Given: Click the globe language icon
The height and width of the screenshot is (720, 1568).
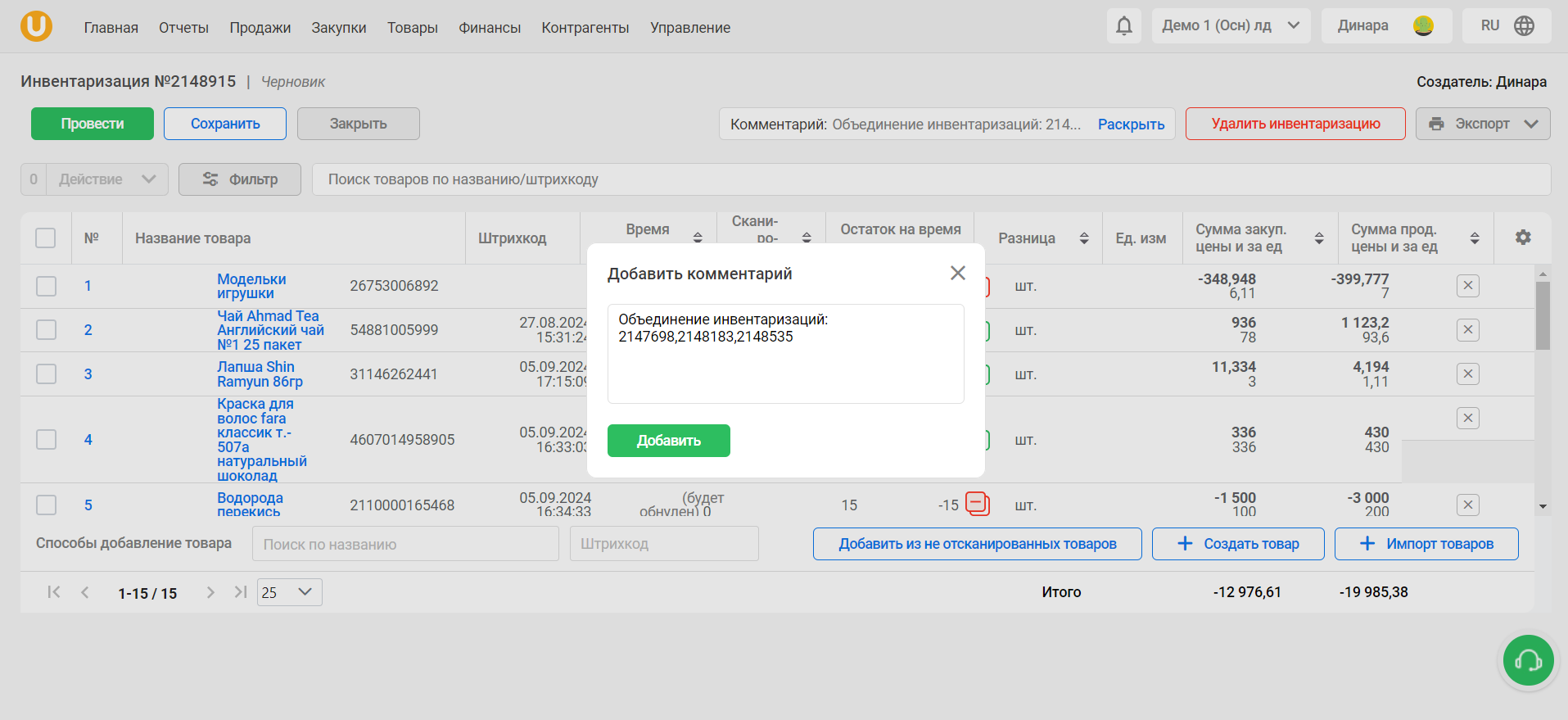Looking at the screenshot, I should (1524, 25).
